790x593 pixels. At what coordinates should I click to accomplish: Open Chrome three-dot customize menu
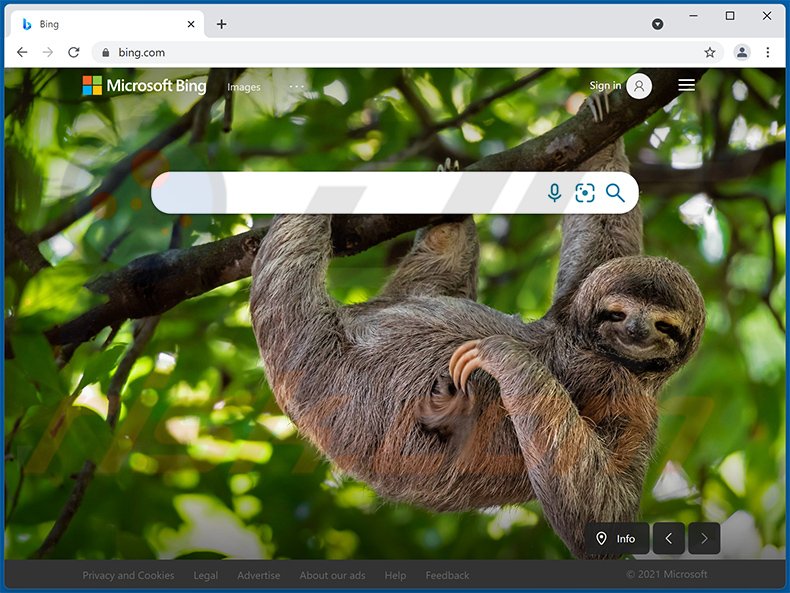[768, 52]
